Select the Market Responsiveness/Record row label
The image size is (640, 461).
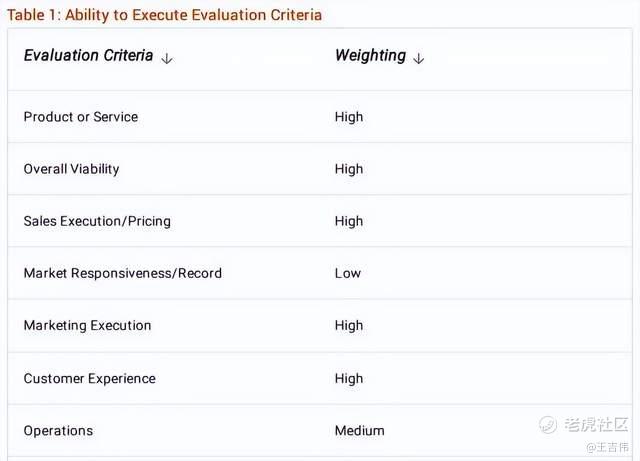pos(123,273)
